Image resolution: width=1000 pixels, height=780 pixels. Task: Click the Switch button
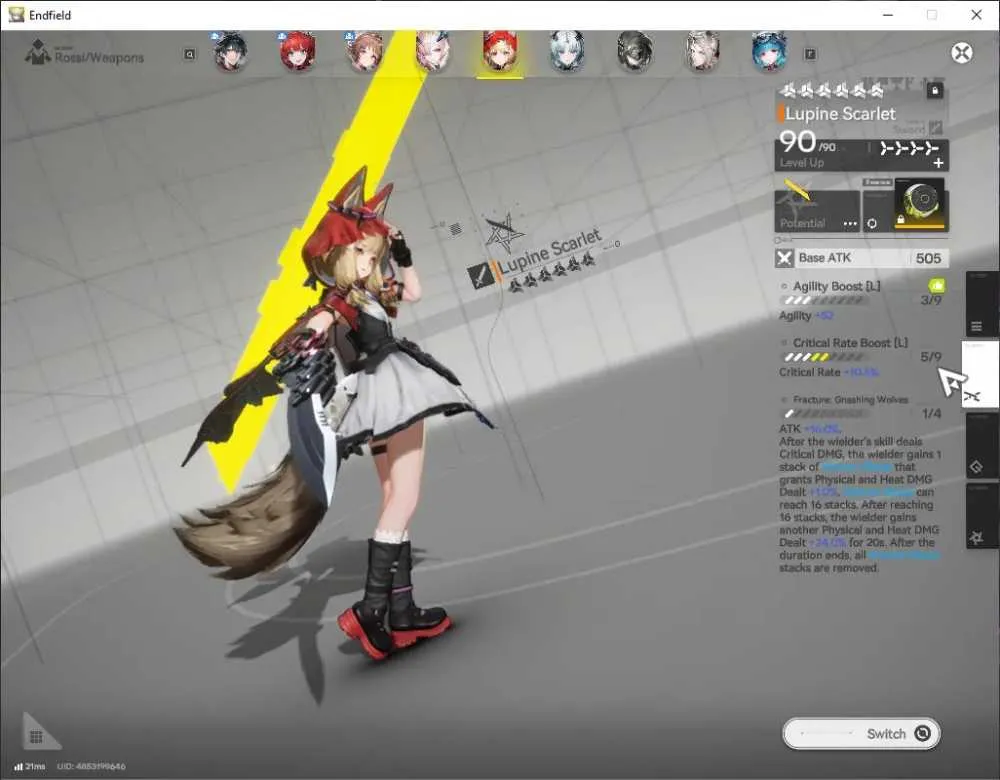coord(861,733)
